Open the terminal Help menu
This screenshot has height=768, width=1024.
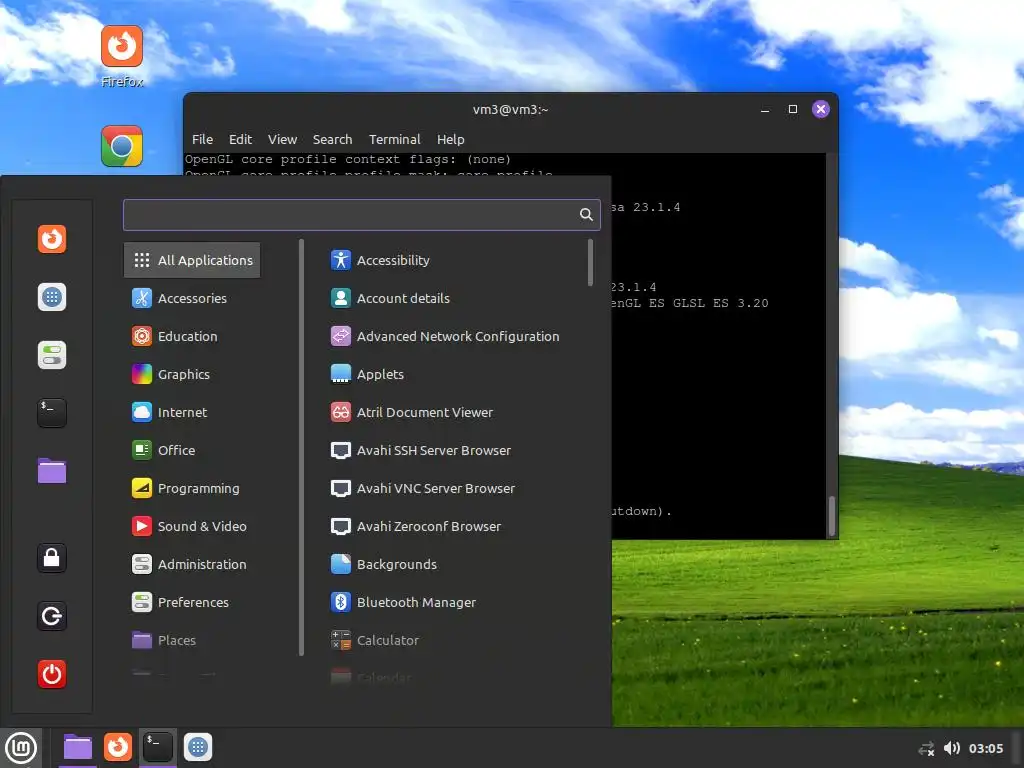451,139
